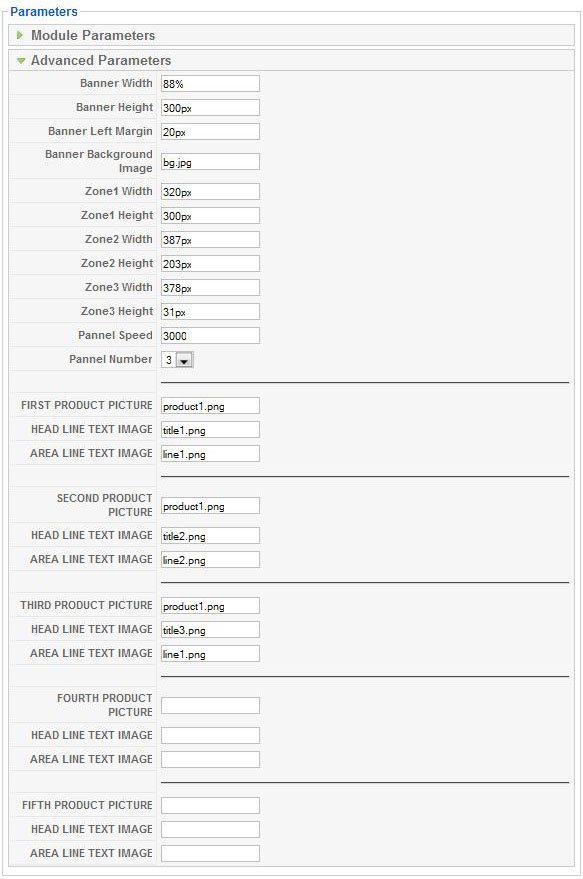
Task: Click the title2.png head line field
Action: point(210,535)
